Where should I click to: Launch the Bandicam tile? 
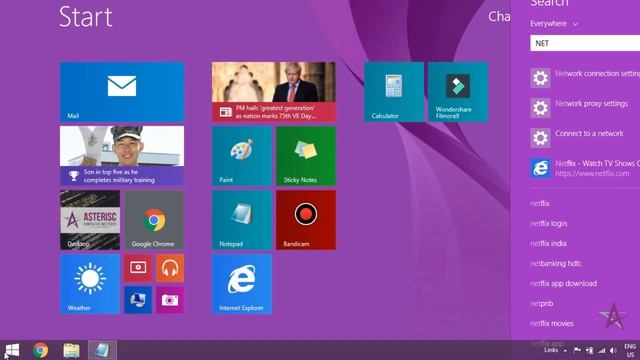(306, 220)
